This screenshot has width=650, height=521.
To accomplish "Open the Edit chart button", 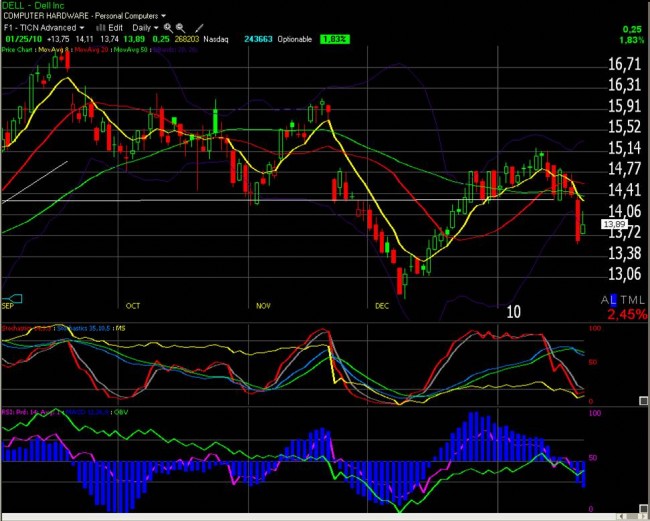I will point(115,28).
